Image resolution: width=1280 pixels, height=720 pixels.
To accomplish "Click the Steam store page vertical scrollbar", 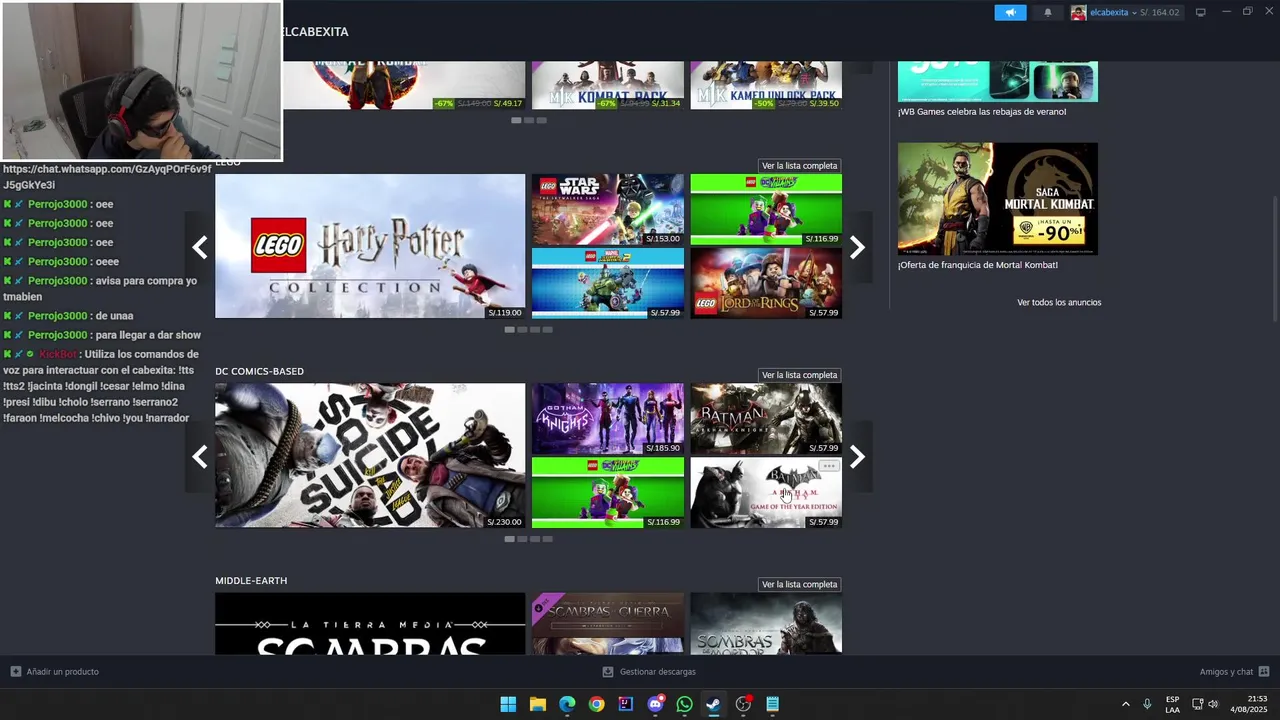I will 1274,260.
